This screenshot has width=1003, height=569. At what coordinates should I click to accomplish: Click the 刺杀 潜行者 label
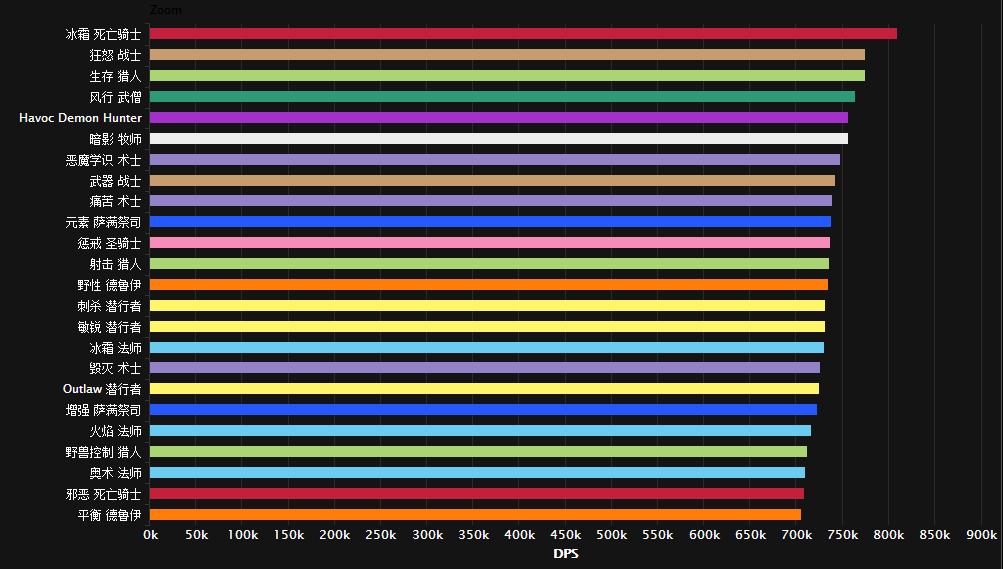[x=109, y=306]
